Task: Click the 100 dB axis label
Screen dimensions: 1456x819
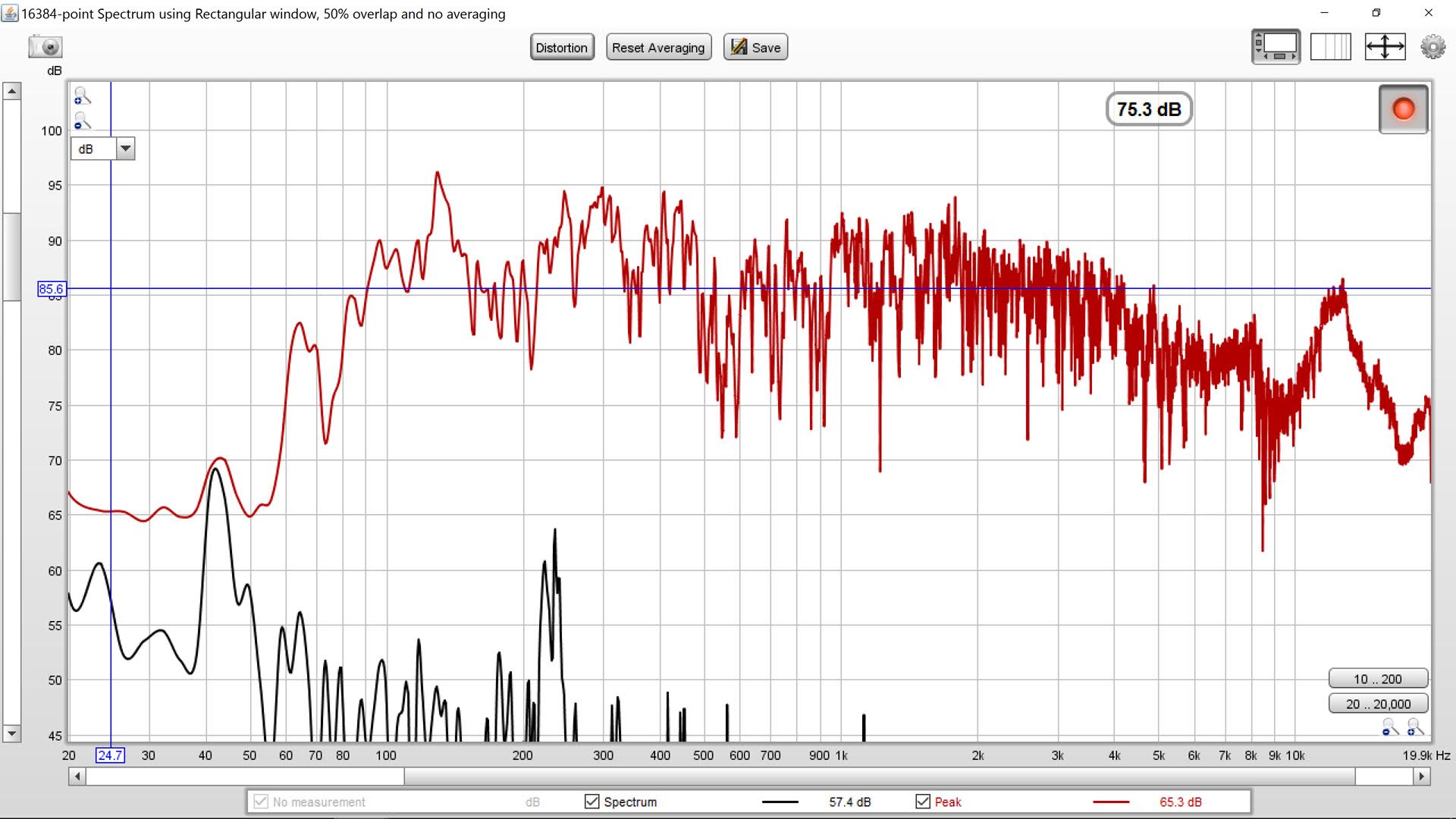Action: (x=52, y=130)
